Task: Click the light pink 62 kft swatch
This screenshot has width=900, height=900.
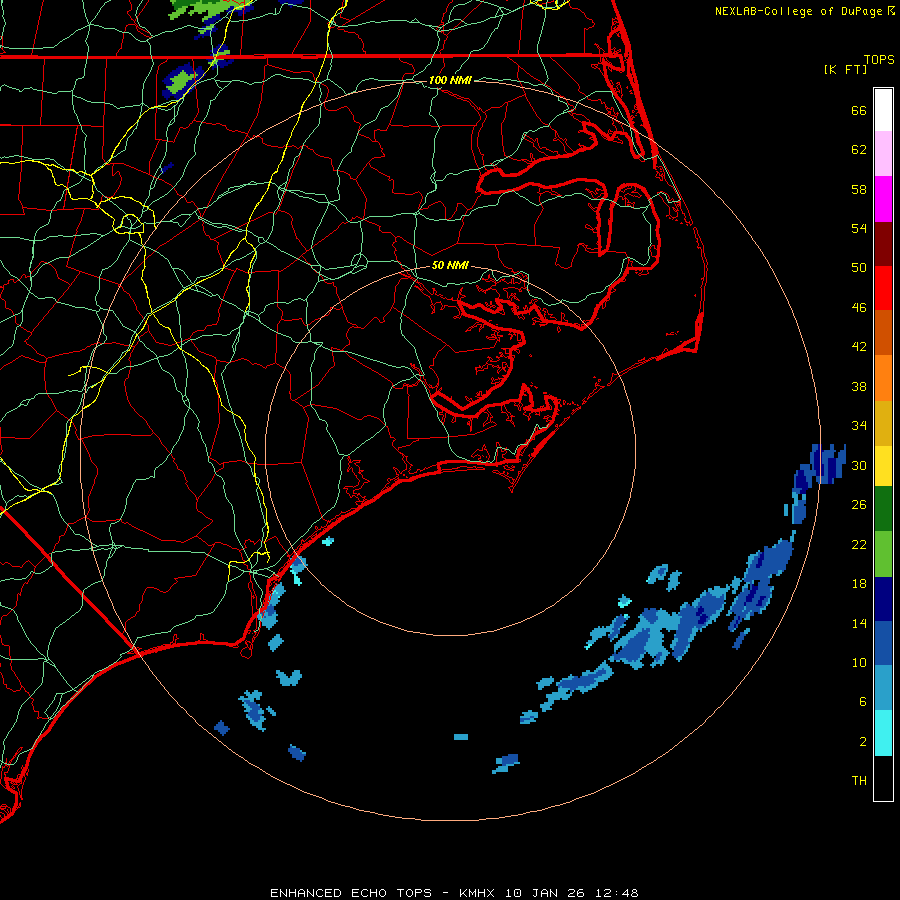Action: coord(883,154)
